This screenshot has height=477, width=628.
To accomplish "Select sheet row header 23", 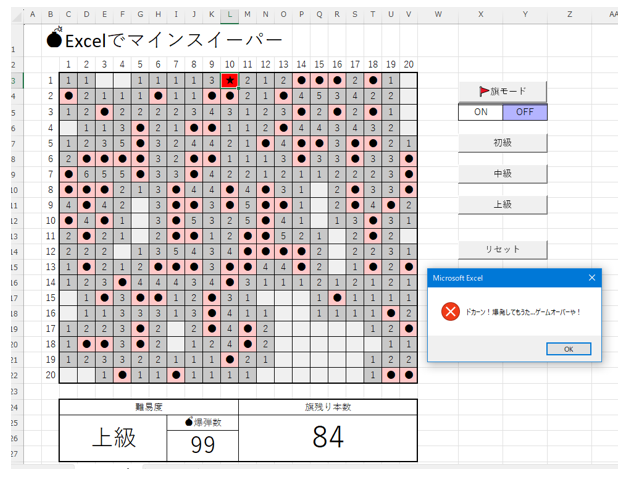I will (x=14, y=391).
